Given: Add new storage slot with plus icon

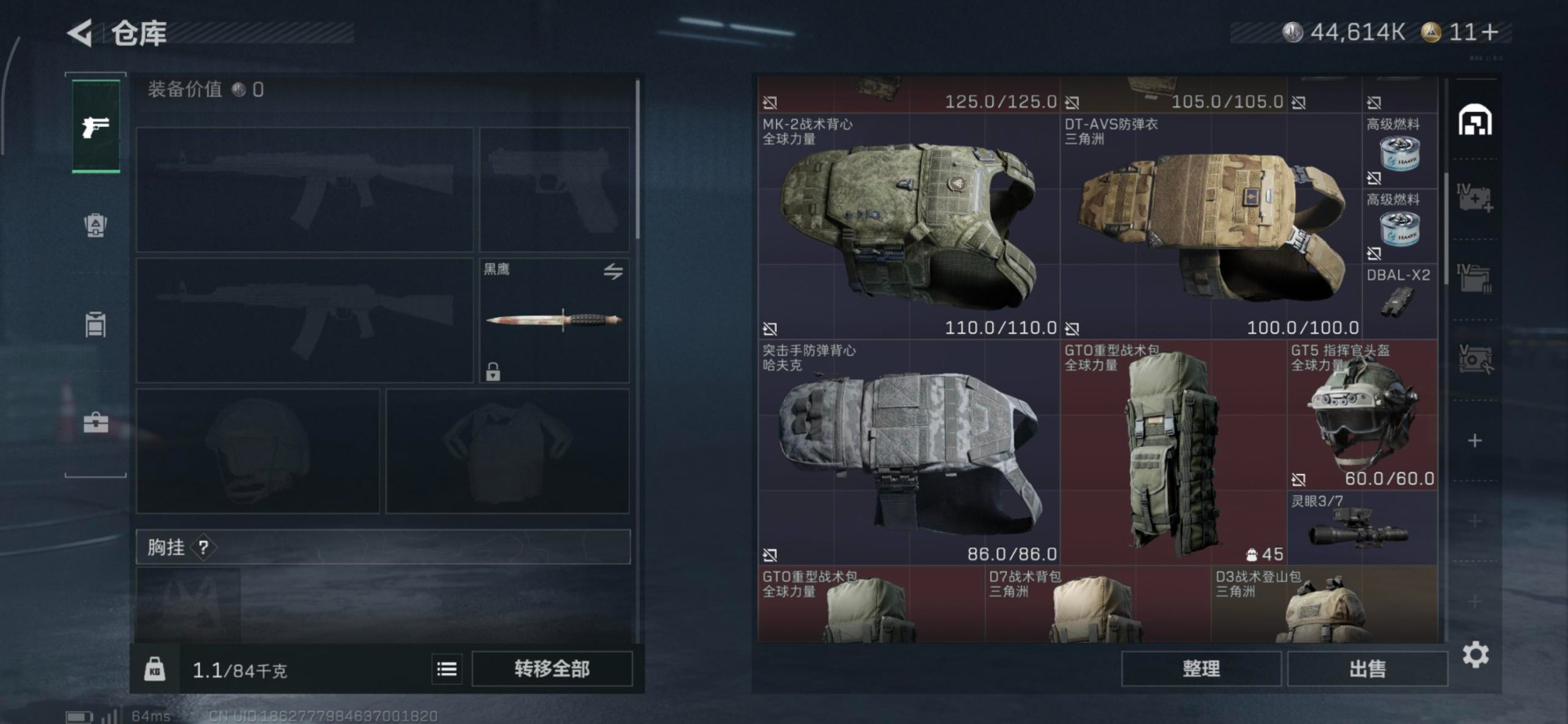Looking at the screenshot, I should coord(1475,441).
